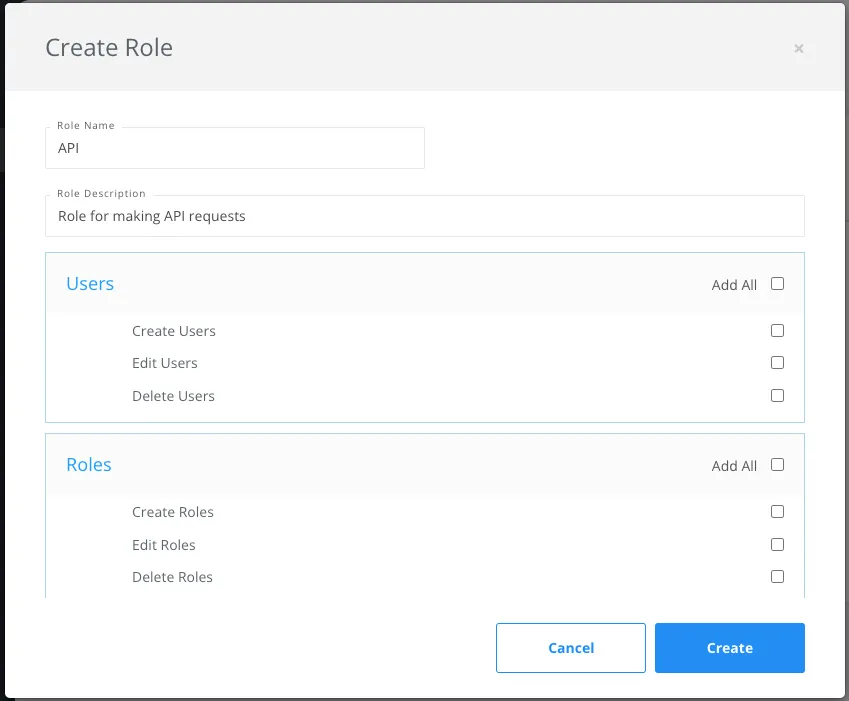This screenshot has height=701, width=849.
Task: Enable the Edit Users permission checkbox
Action: 777,362
